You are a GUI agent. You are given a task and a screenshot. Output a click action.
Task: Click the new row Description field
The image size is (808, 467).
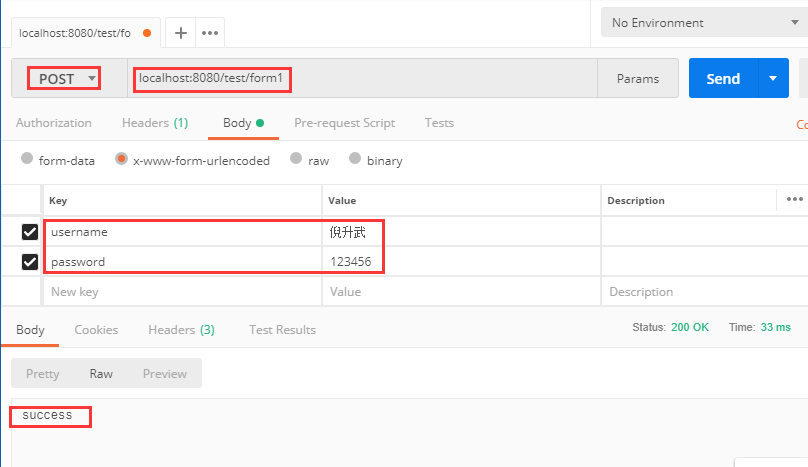click(705, 292)
